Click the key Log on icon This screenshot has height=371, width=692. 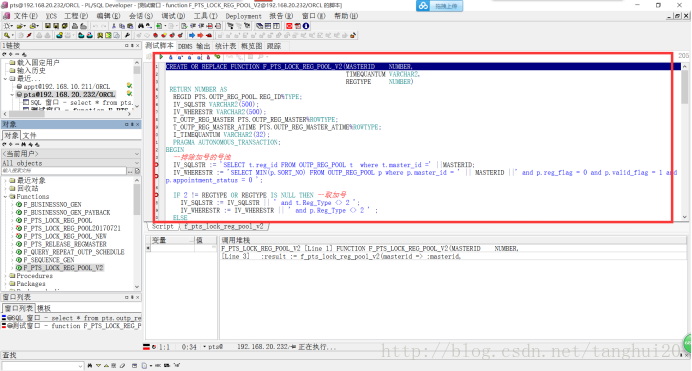pos(7,35)
